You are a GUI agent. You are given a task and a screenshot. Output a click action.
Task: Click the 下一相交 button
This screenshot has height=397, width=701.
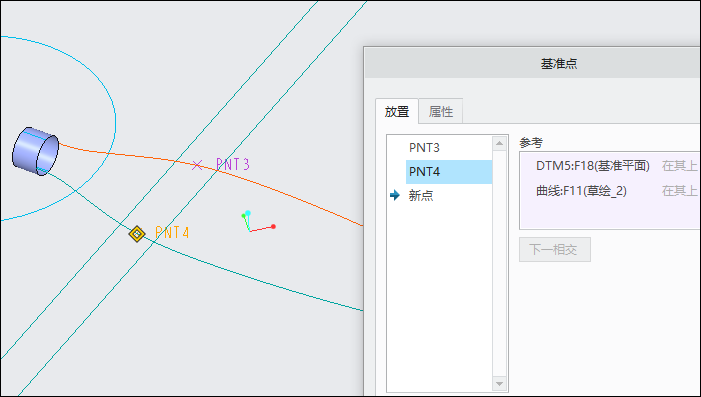(x=555, y=249)
